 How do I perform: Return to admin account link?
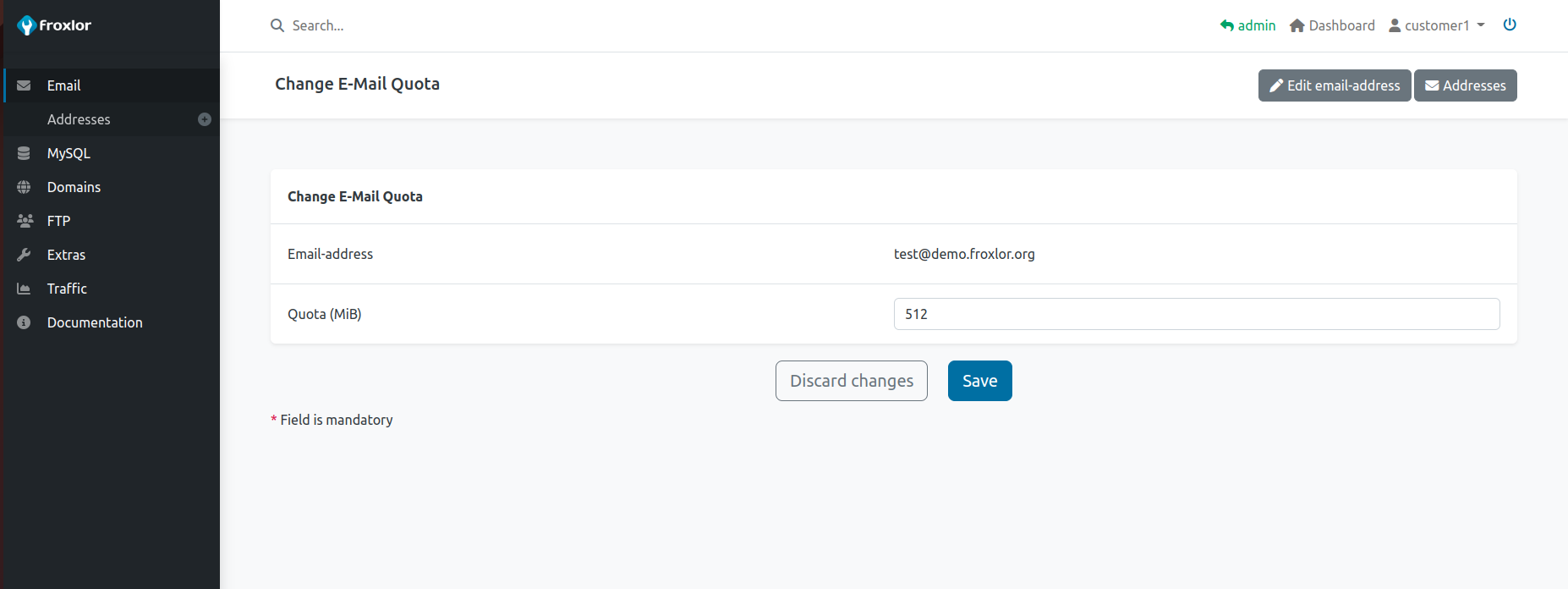(1247, 25)
